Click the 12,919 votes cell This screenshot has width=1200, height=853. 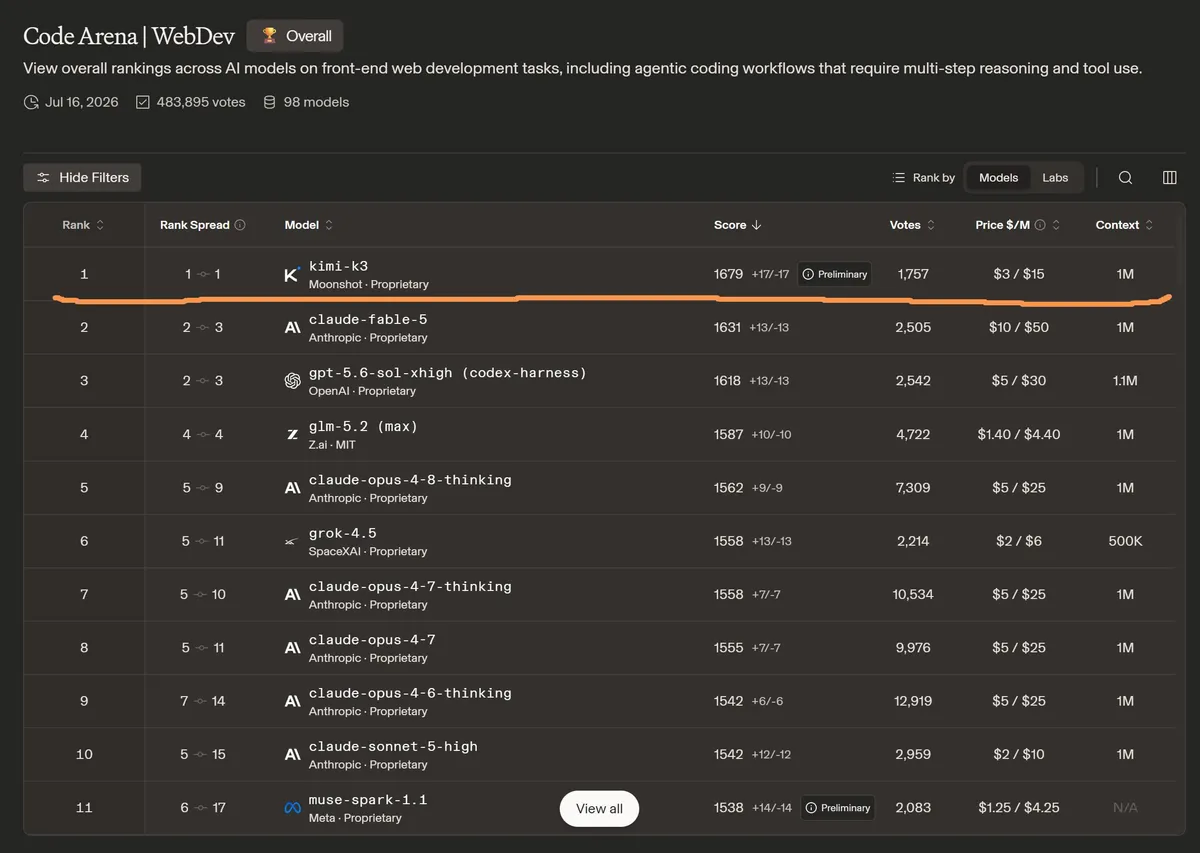[913, 701]
